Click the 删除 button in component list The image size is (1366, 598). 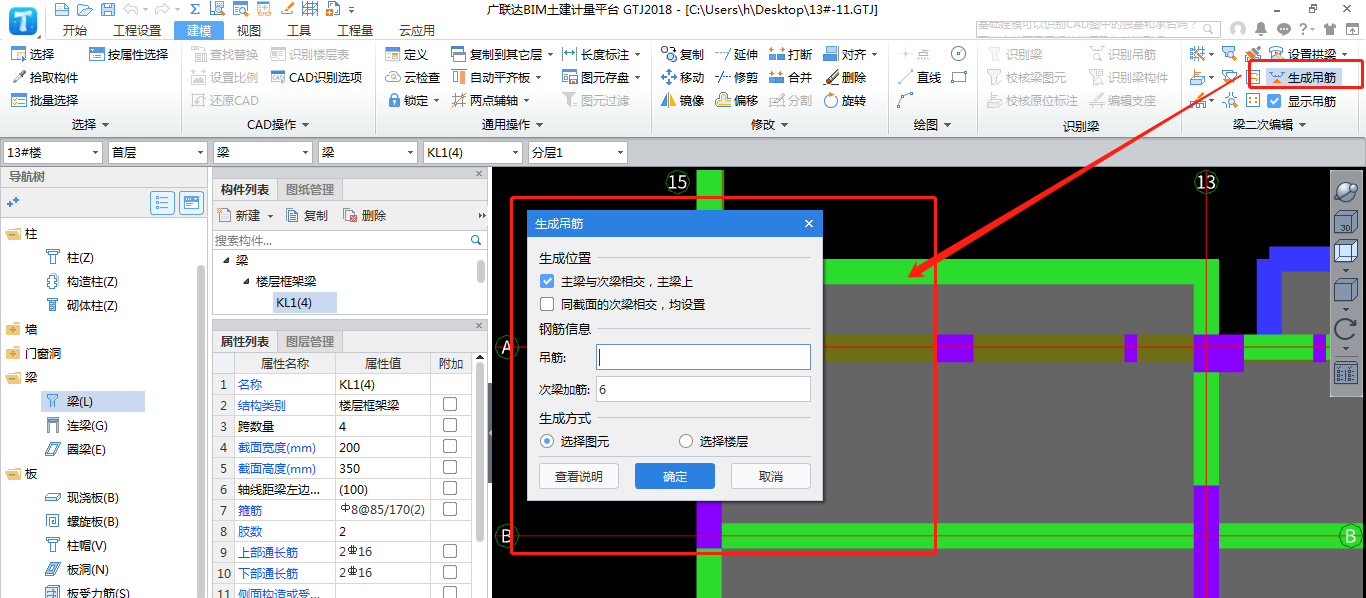point(365,215)
